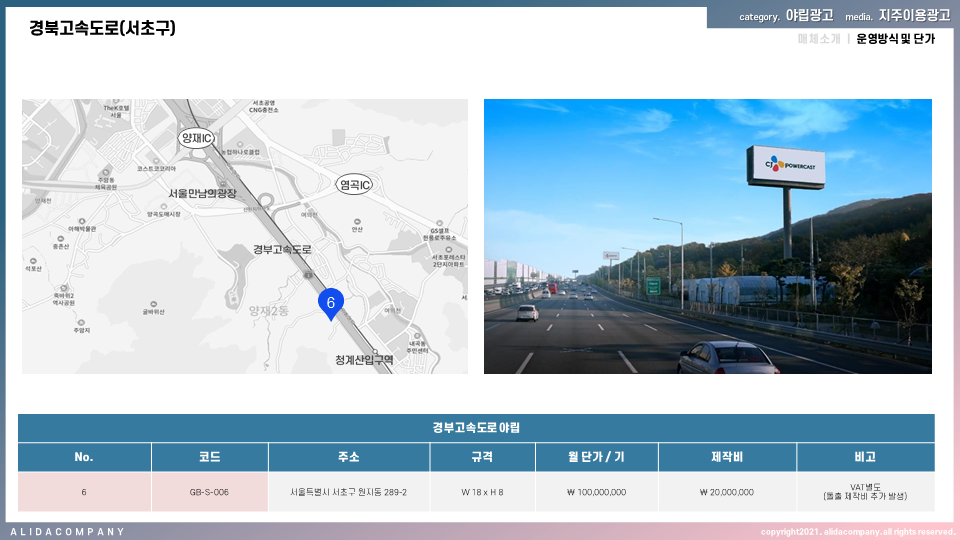Click the 지주이용광고 media label
The height and width of the screenshot is (540, 960).
(914, 16)
